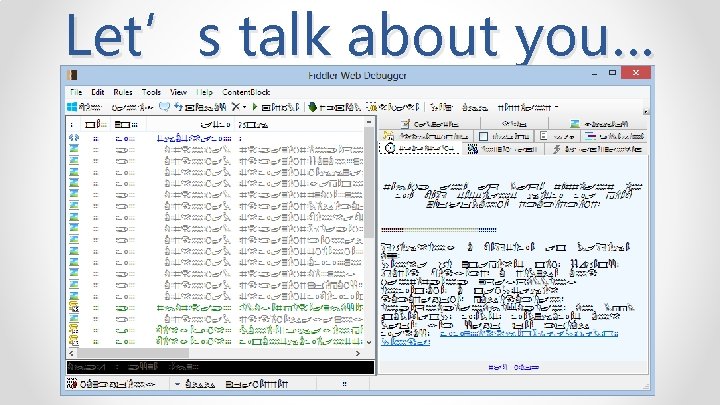
Task: Click the black QuickExec command box
Action: coord(220,367)
